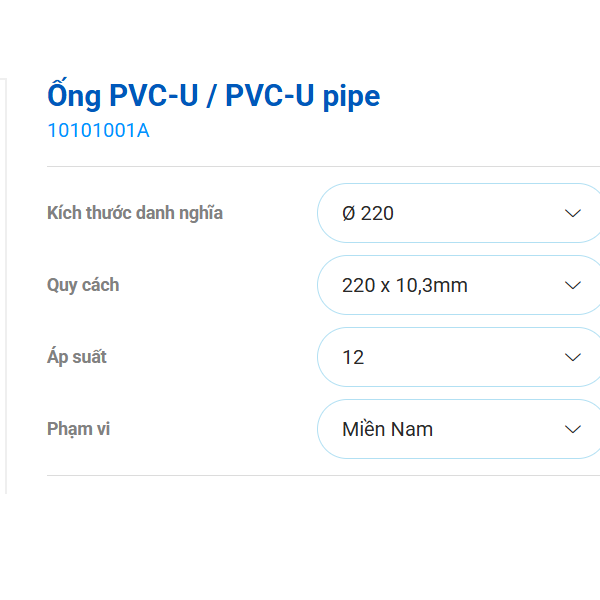
Task: Click the chevron arrow in the Ø 220 dropdown
Action: point(573,213)
